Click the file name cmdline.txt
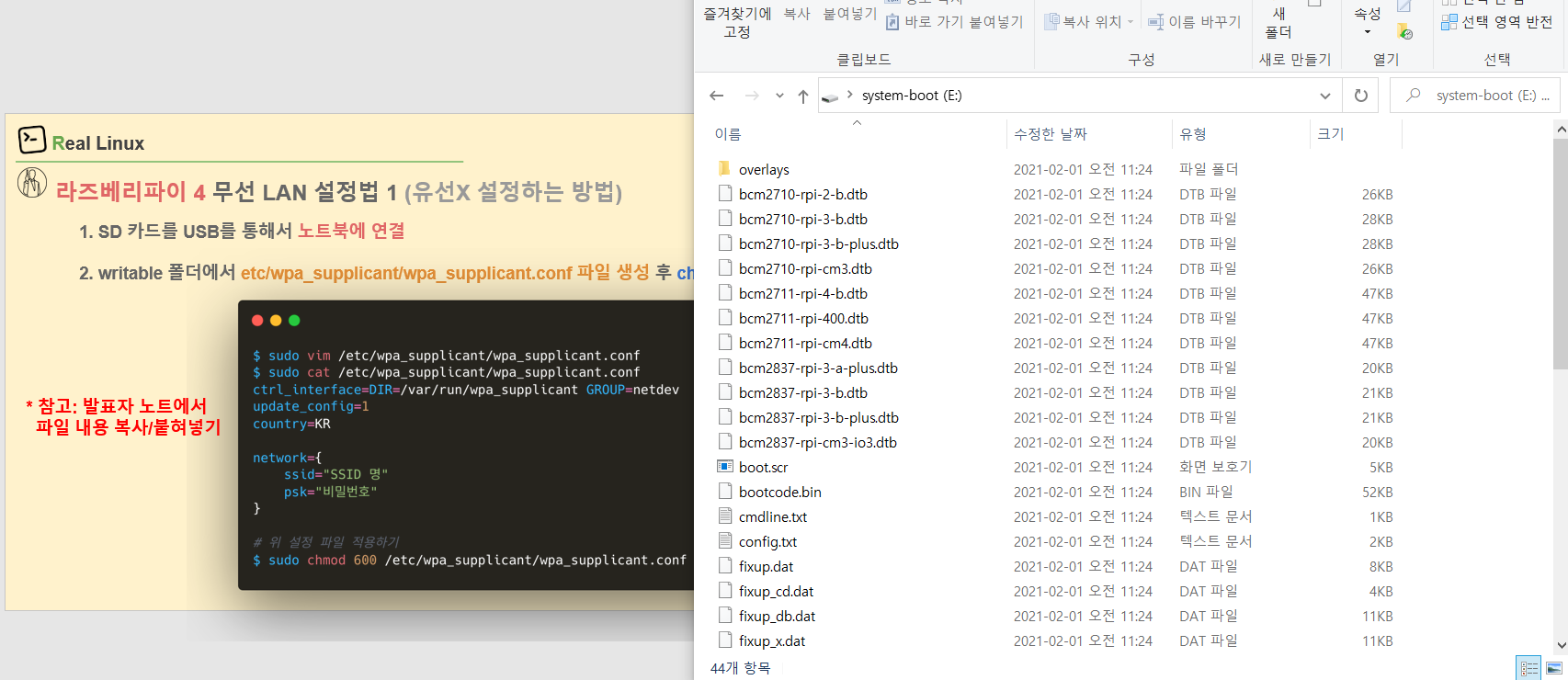Screen dimensions: 1568x680 click(x=773, y=517)
